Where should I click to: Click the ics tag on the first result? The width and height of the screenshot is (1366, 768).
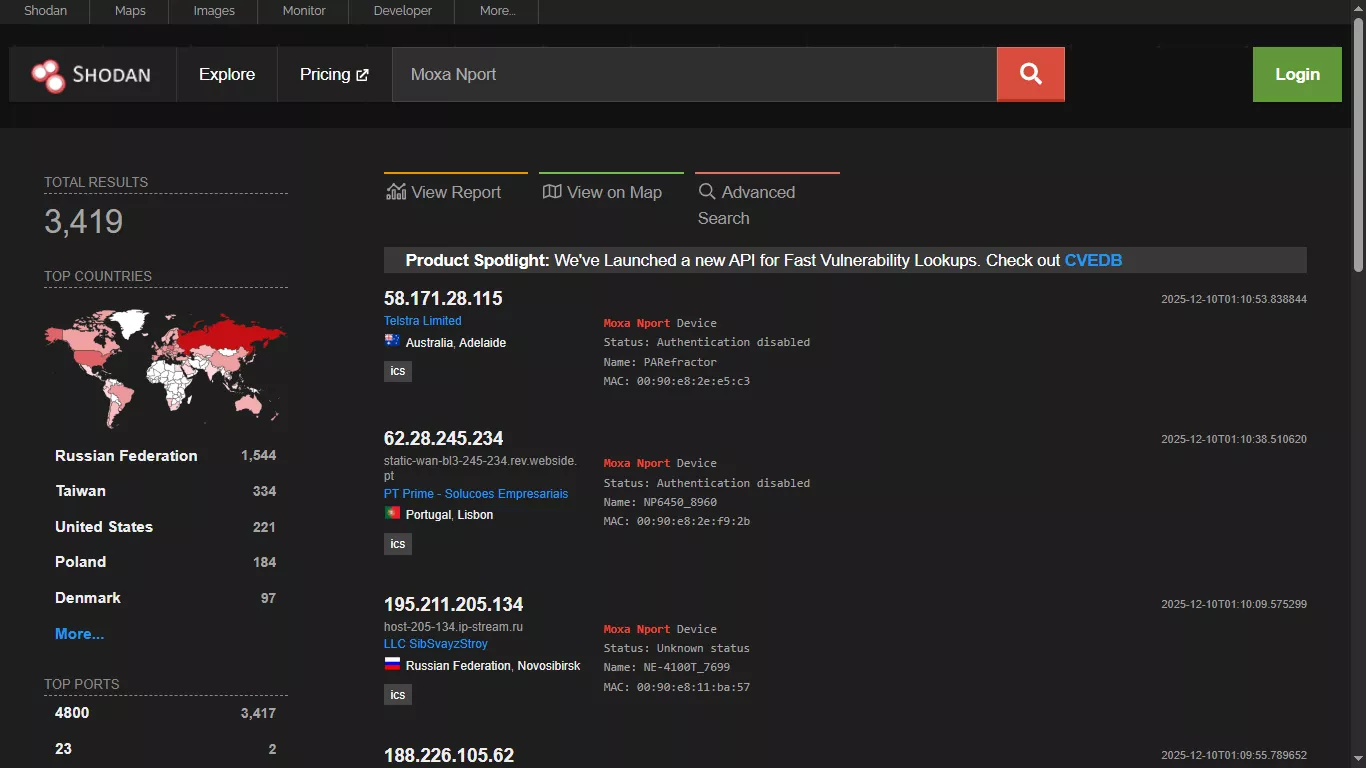pyautogui.click(x=397, y=371)
